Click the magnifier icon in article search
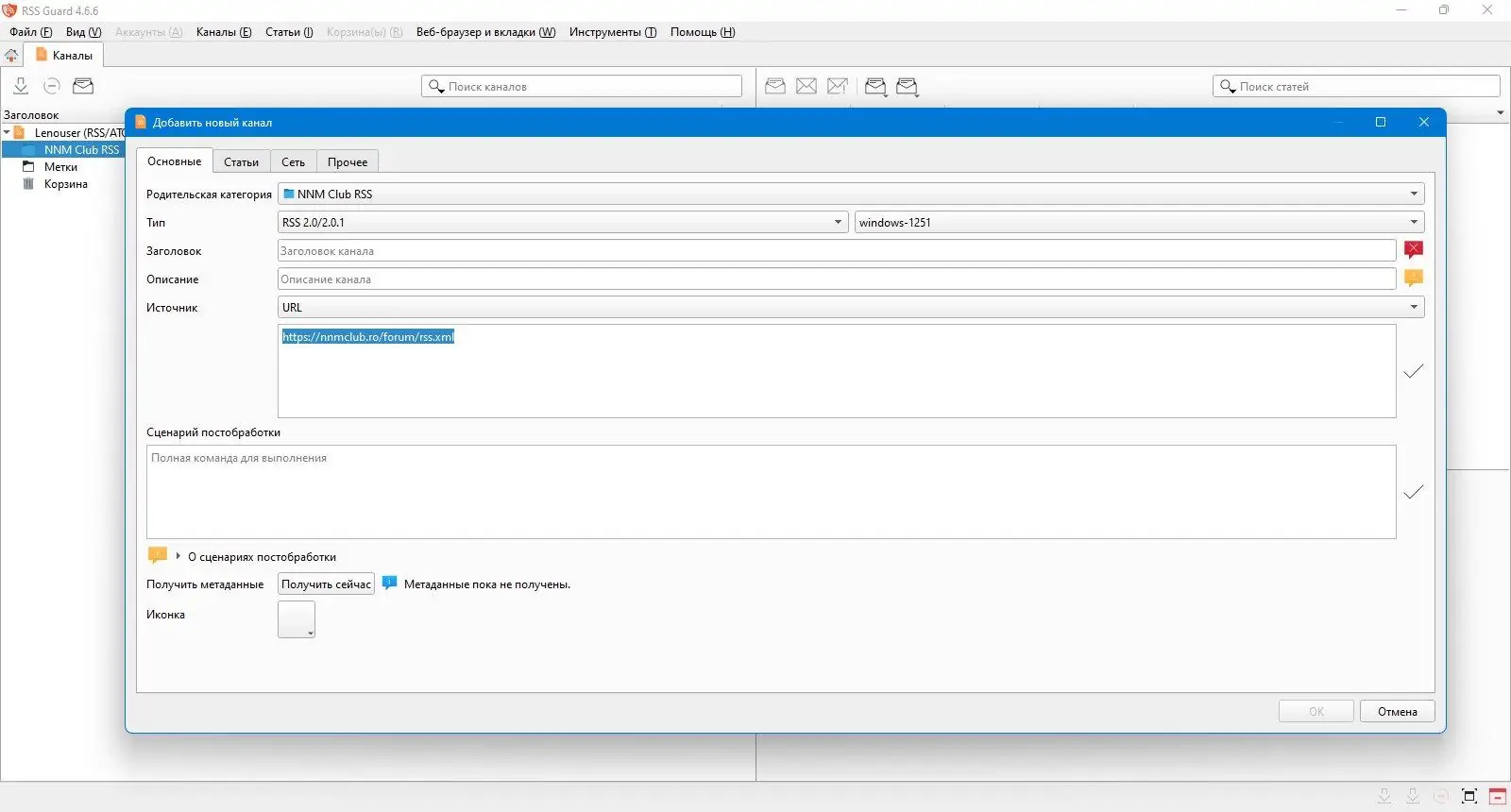1511x812 pixels. [x=1228, y=87]
